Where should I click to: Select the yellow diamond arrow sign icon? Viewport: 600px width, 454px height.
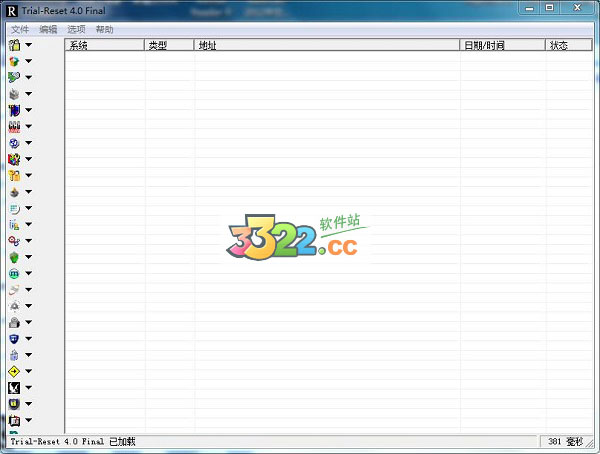tap(14, 371)
